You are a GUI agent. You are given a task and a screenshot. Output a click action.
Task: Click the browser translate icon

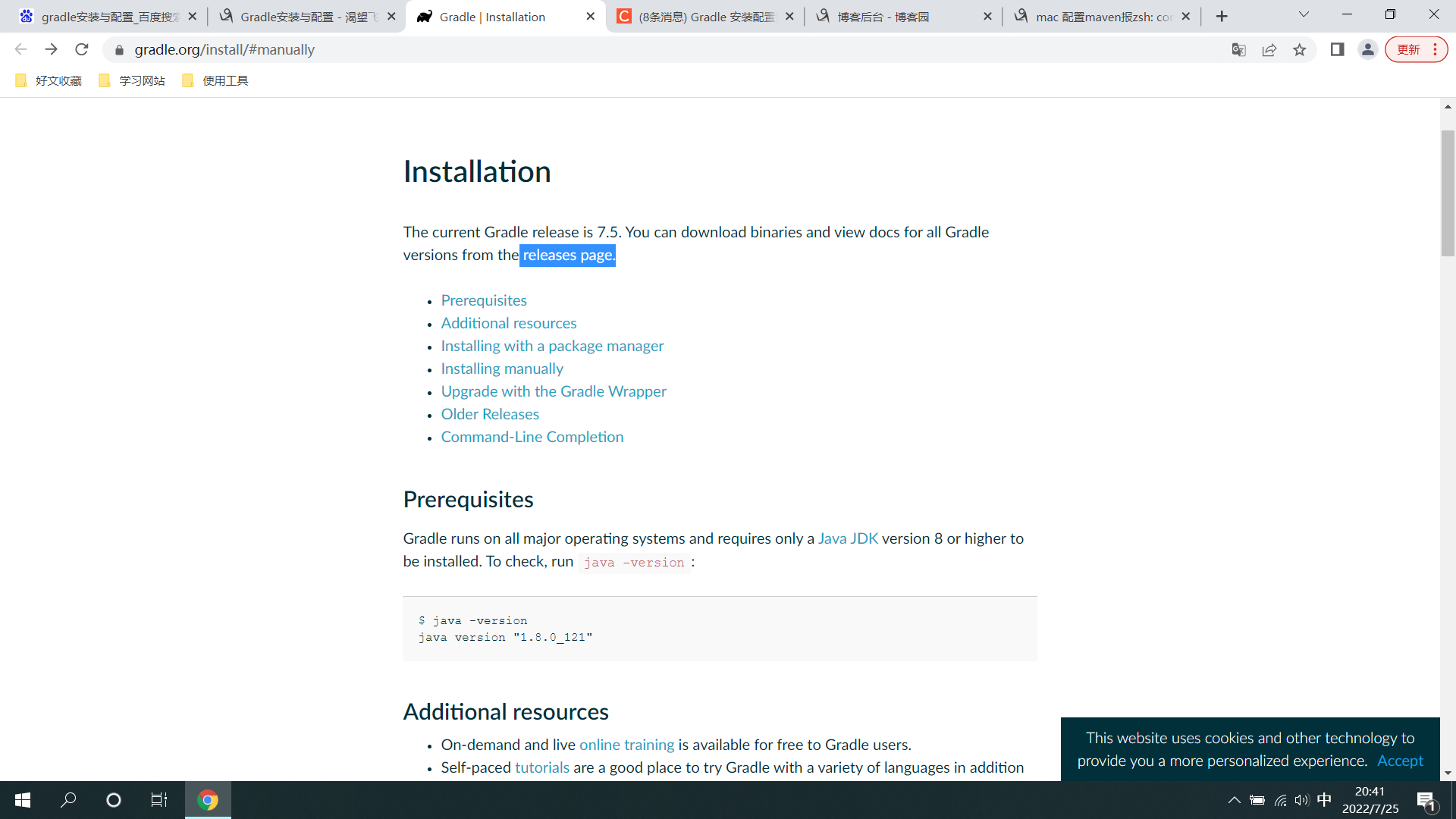point(1238,49)
